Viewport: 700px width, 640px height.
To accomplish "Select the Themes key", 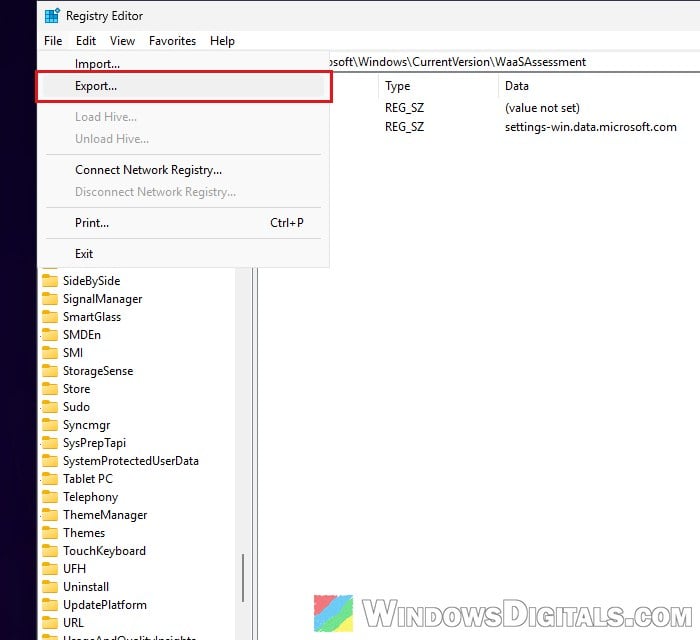I will click(84, 533).
